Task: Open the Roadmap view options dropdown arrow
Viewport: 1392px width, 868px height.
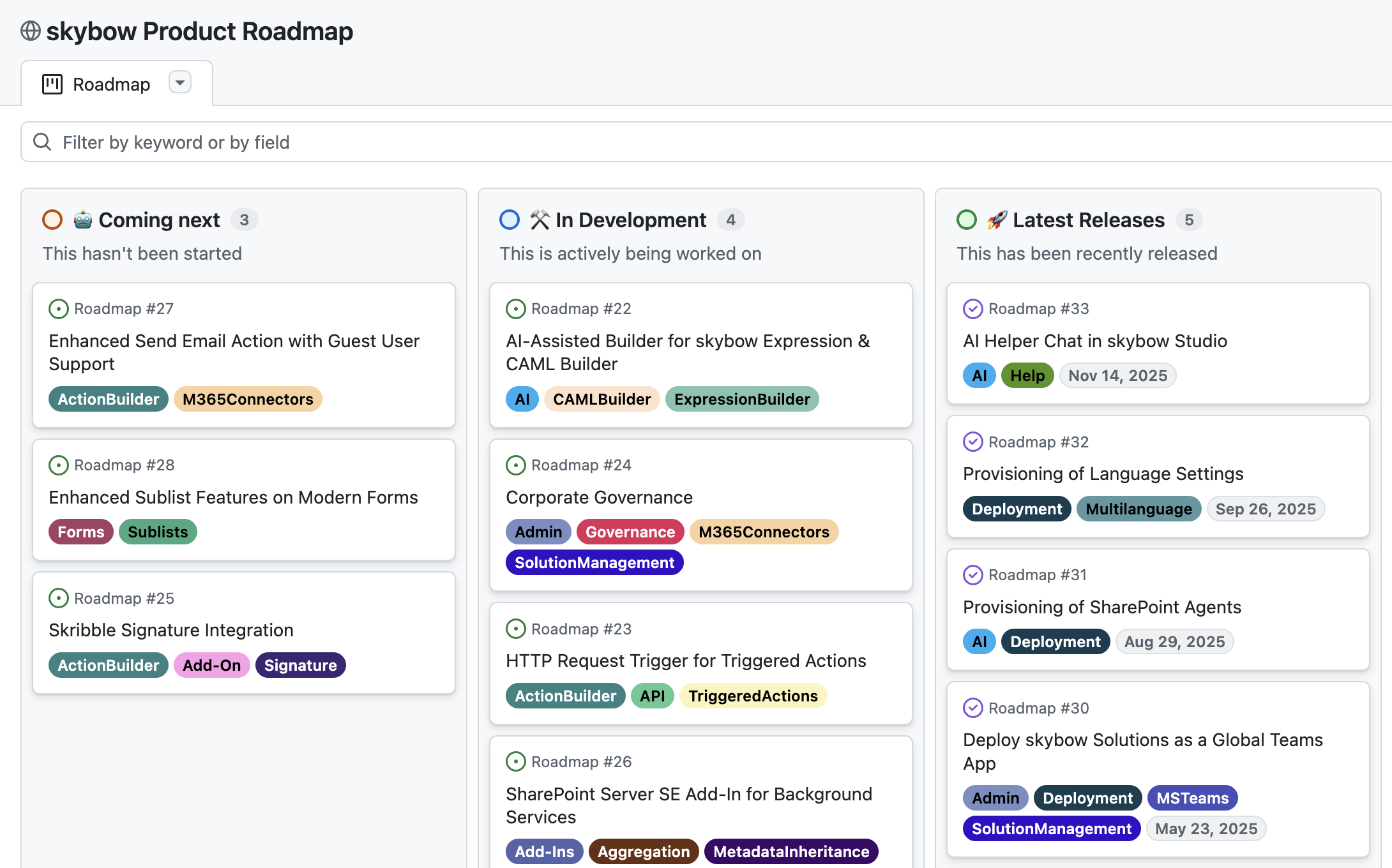Action: [180, 82]
